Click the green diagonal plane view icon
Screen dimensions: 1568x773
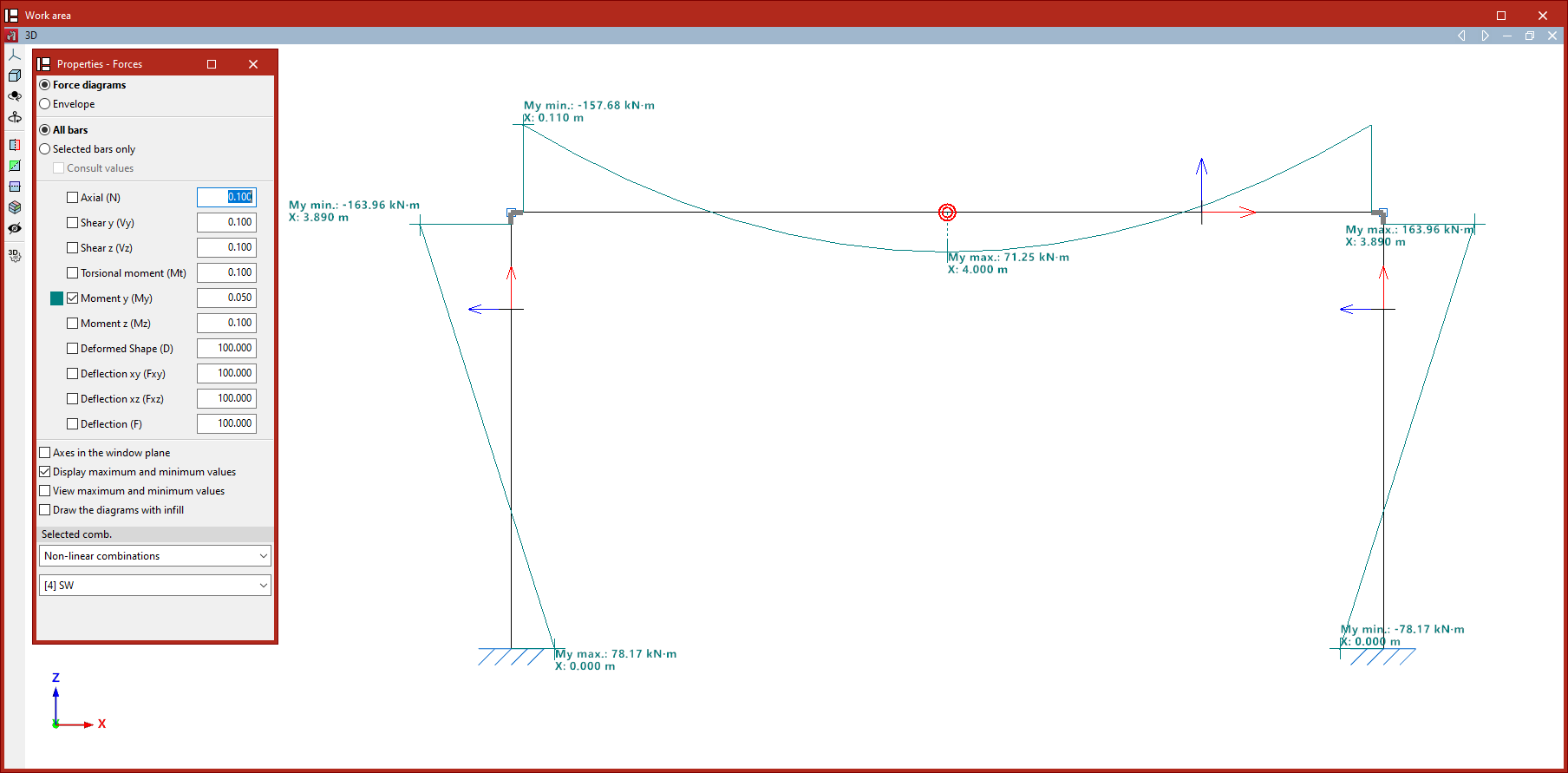coord(15,166)
